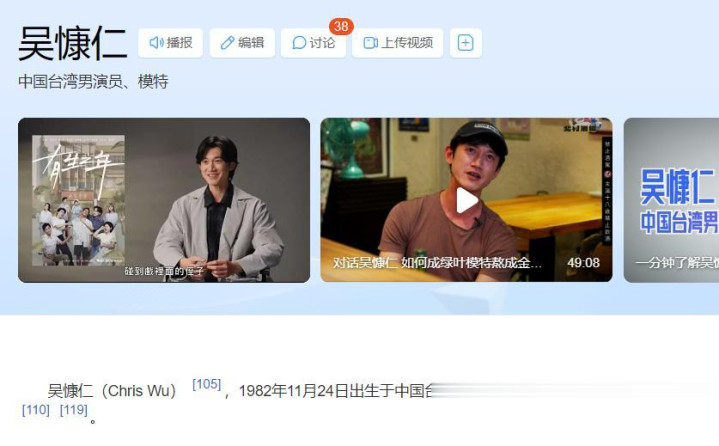Play the 对话吴慷仁 interview video
719x446 pixels.
point(467,200)
